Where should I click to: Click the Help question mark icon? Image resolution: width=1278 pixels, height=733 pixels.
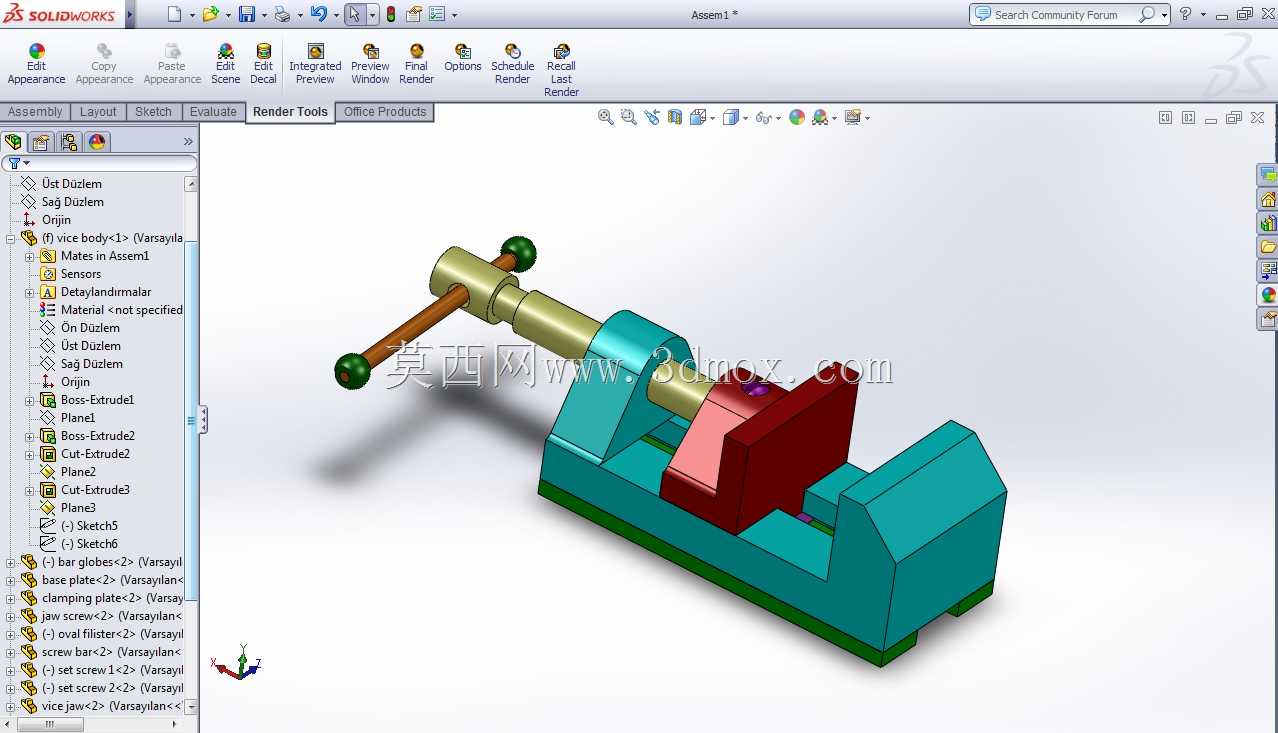1185,14
